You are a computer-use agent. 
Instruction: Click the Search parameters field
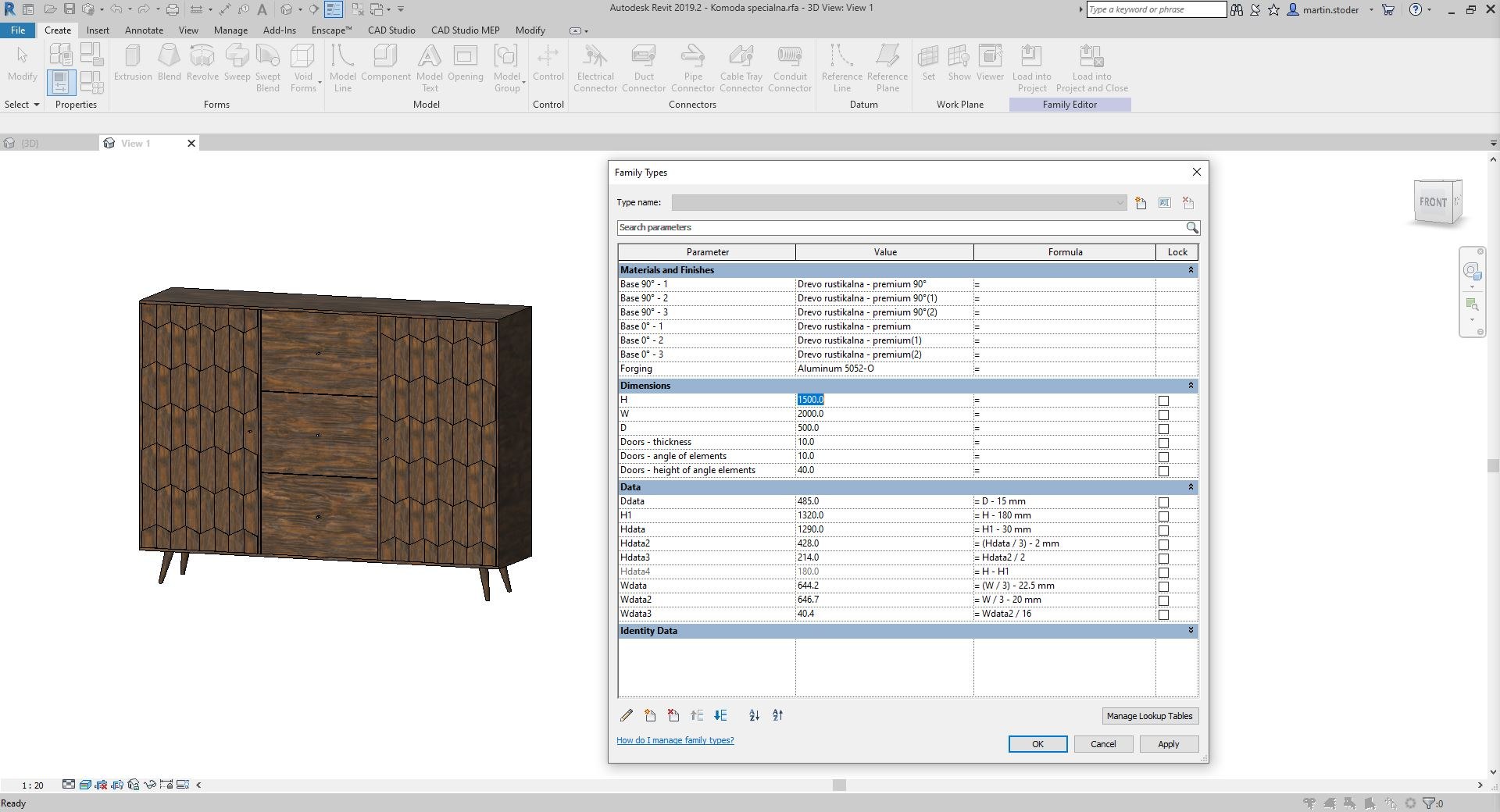coord(900,228)
